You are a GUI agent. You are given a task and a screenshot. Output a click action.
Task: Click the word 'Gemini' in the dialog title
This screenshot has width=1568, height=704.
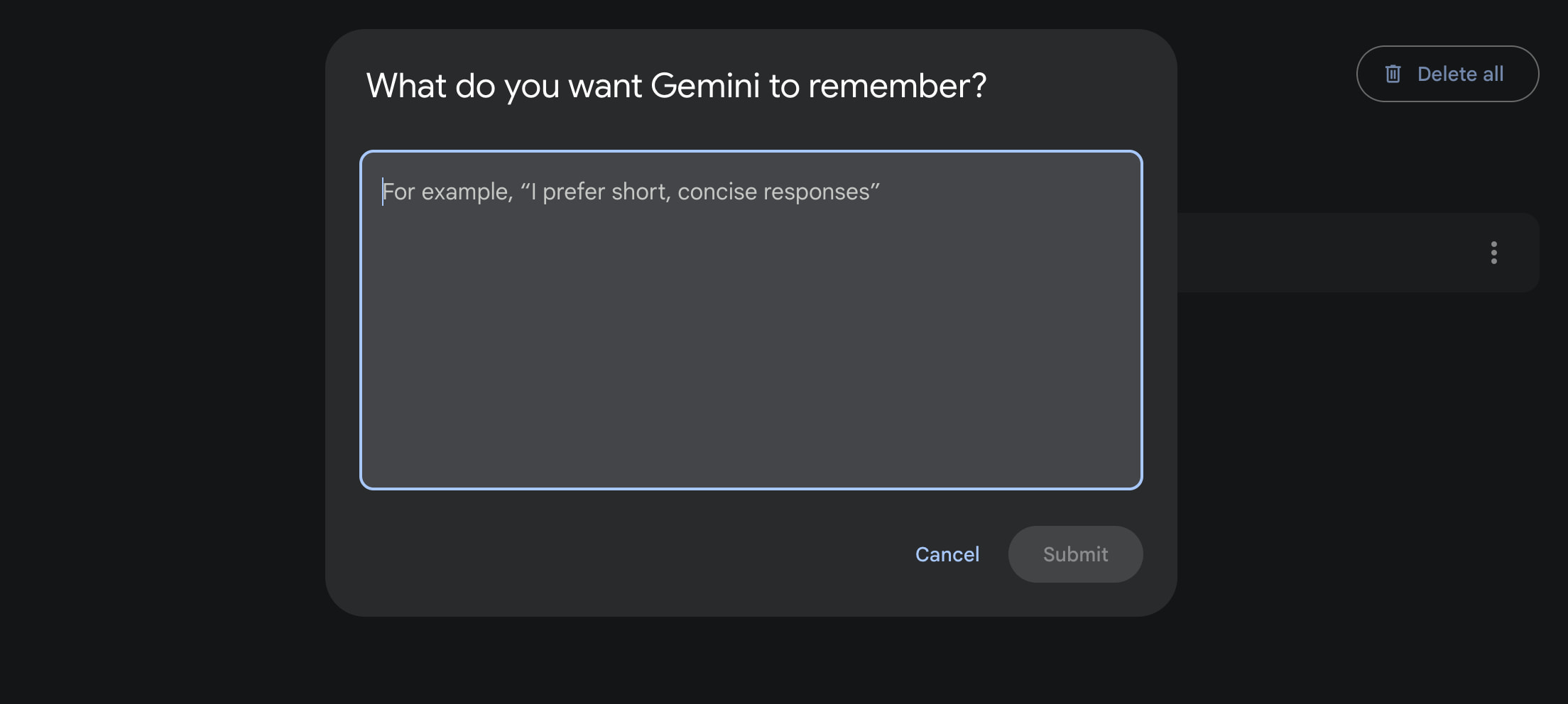704,86
